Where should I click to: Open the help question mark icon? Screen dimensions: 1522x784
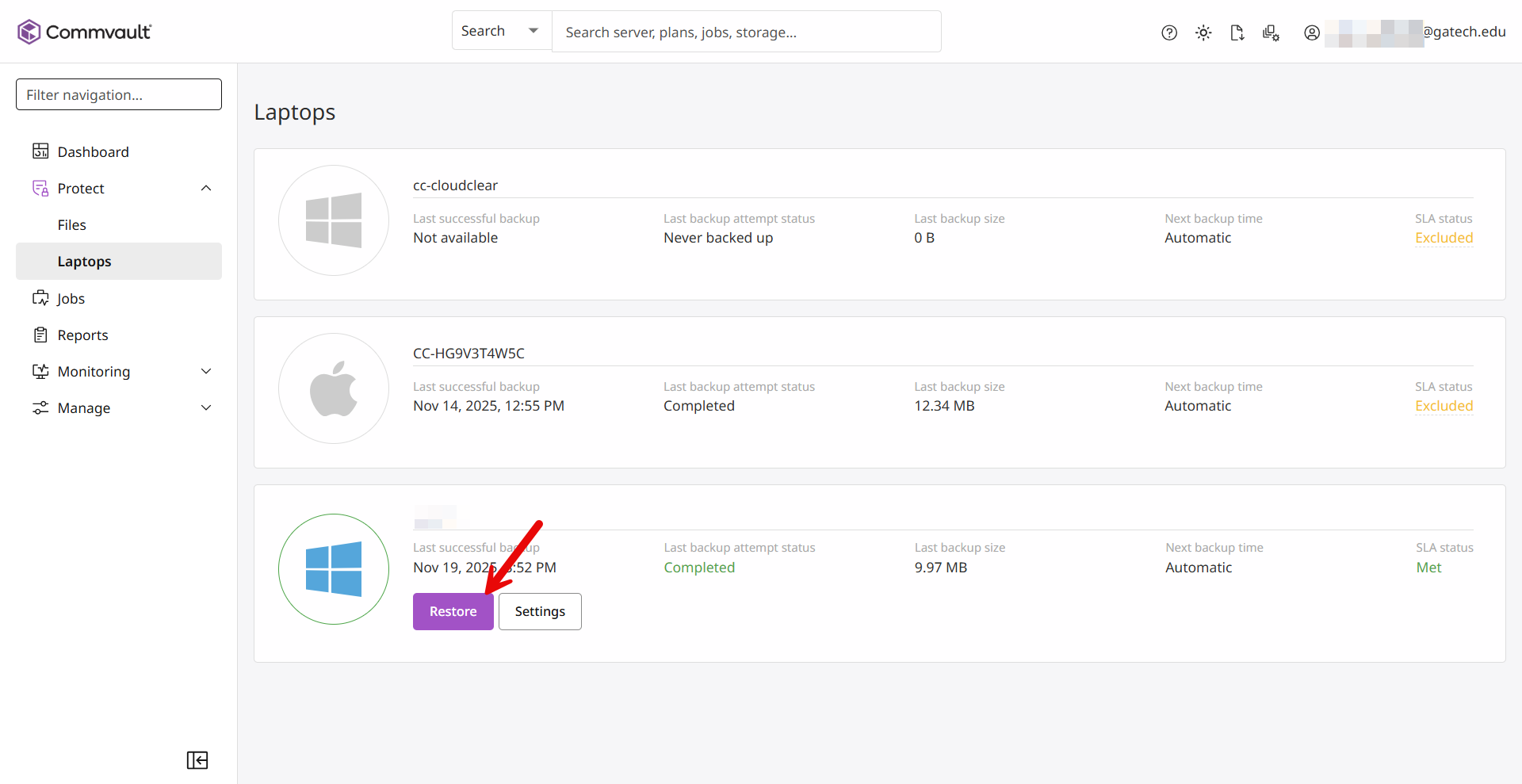[x=1169, y=33]
